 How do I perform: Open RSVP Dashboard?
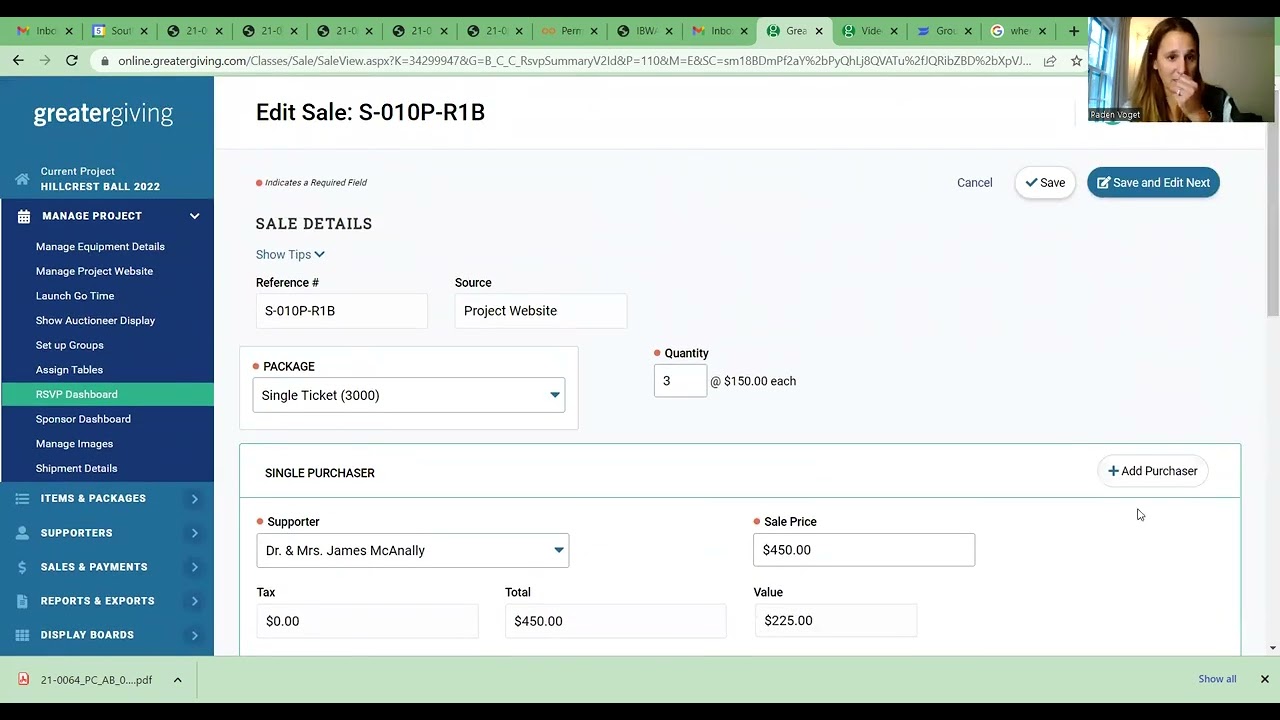(107, 394)
